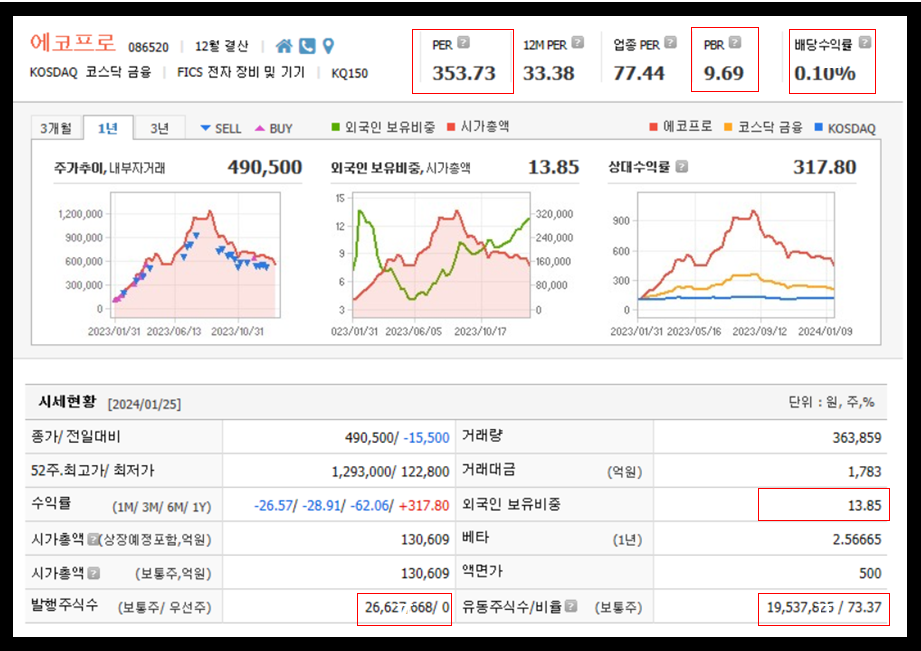921x651 pixels.
Task: Click the 업종 PER value 77.44
Action: [x=639, y=73]
